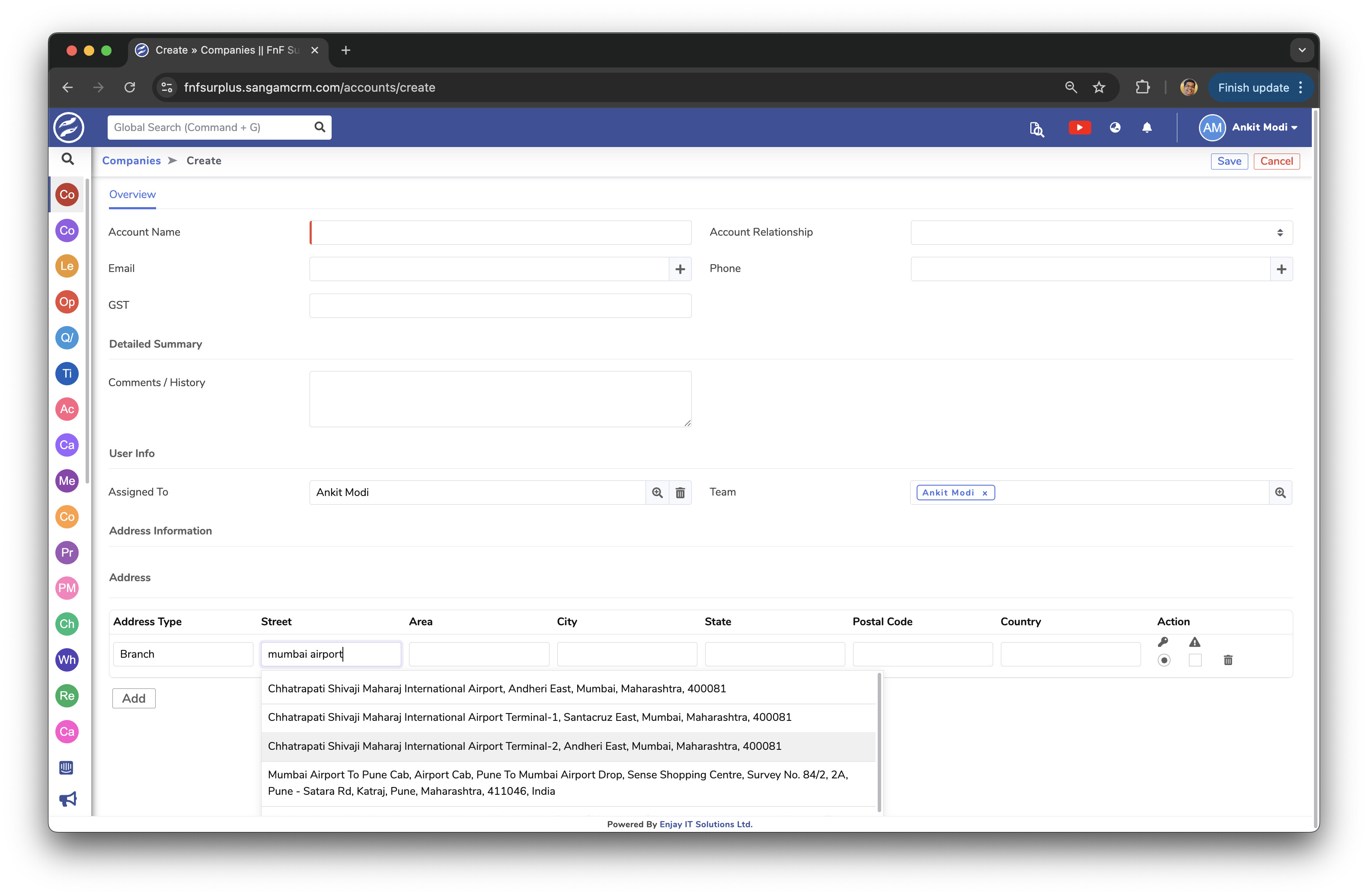Click plus icon to add another phone
The height and width of the screenshot is (896, 1368).
coord(1281,269)
